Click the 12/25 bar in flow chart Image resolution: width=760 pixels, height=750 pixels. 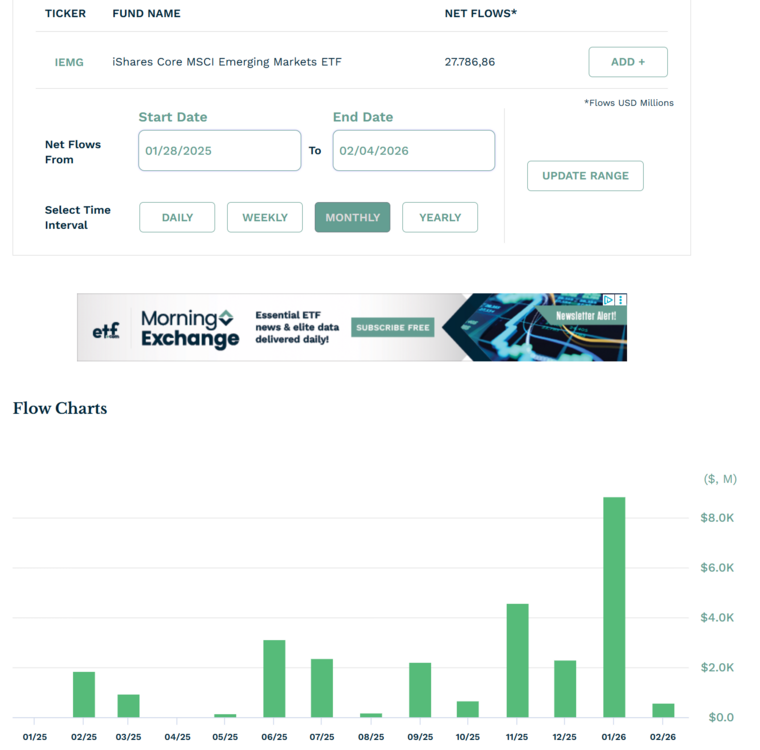click(565, 689)
